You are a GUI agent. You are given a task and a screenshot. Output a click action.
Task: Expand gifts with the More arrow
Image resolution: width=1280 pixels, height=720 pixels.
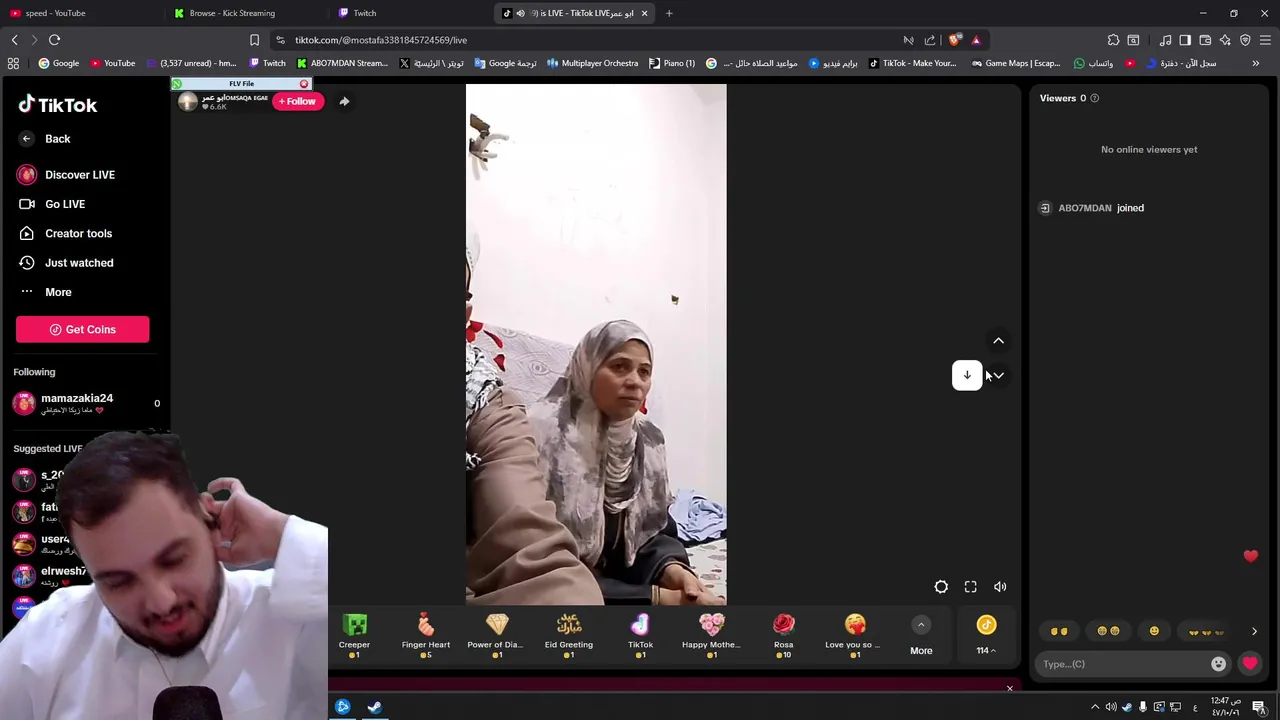tap(921, 625)
